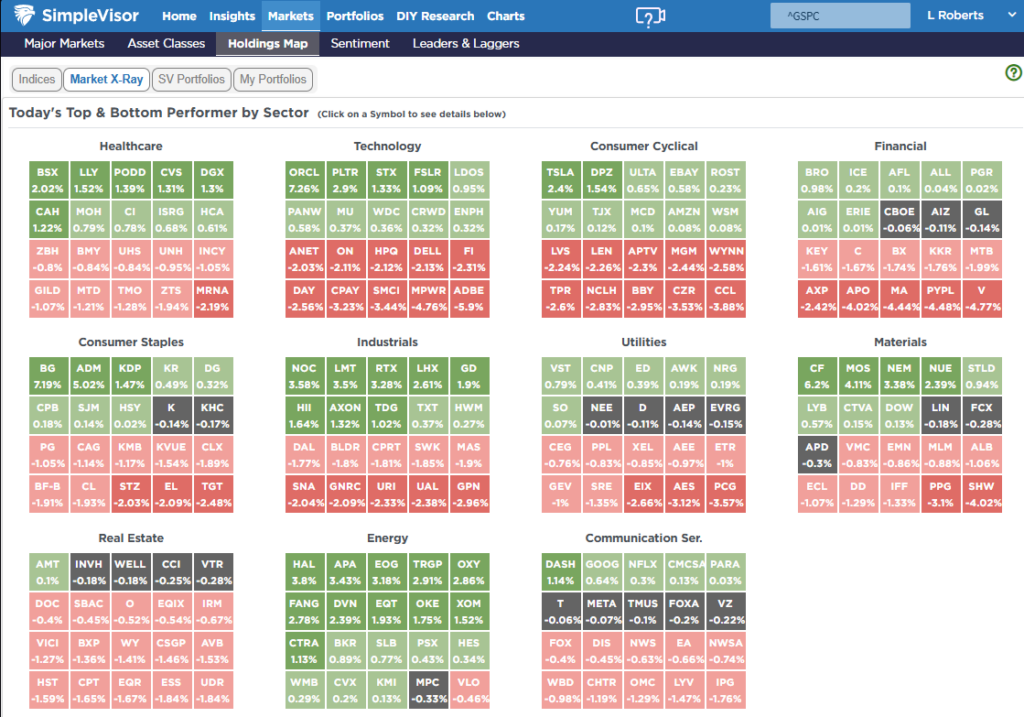Select the NEM tile in Materials
This screenshot has height=717, width=1024.
tap(899, 376)
